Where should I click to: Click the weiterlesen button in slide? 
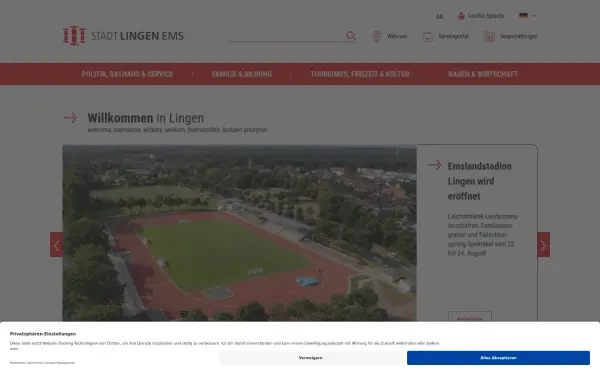[x=470, y=317]
